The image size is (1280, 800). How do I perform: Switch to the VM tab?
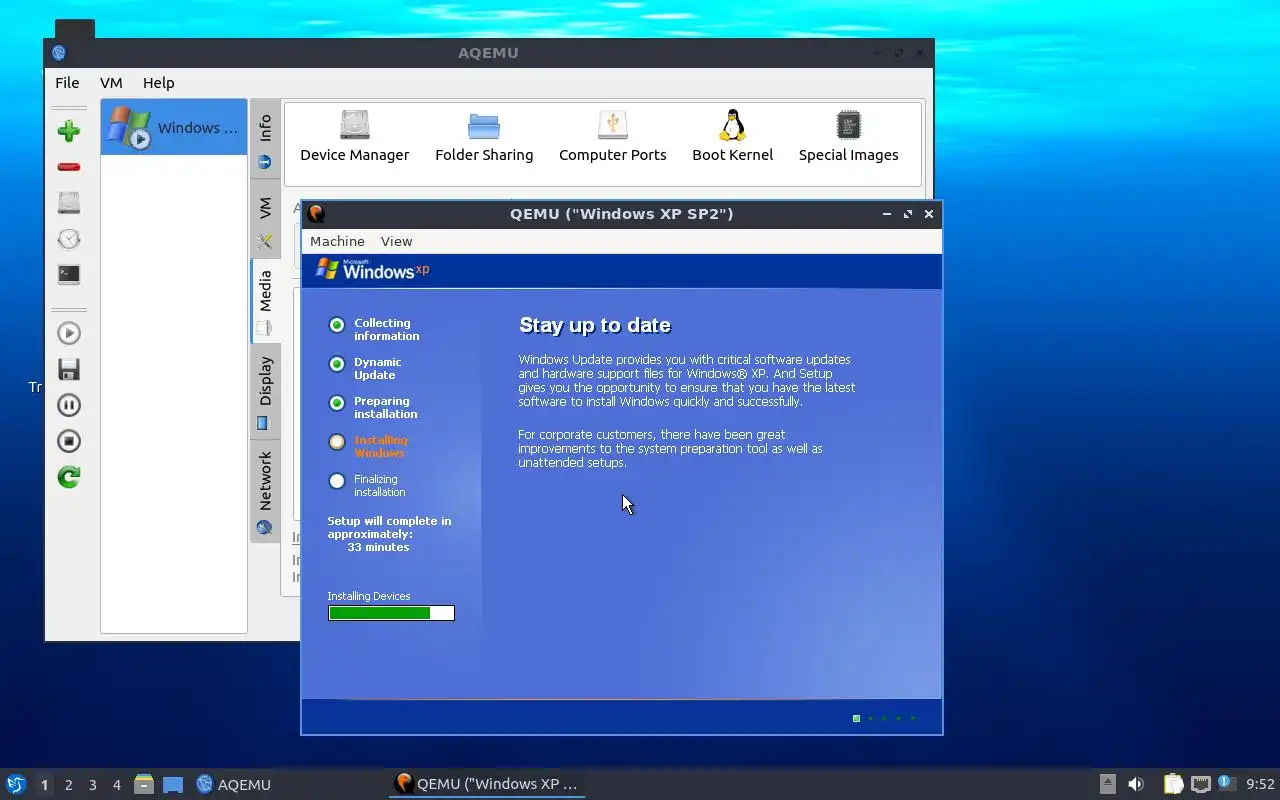point(265,219)
